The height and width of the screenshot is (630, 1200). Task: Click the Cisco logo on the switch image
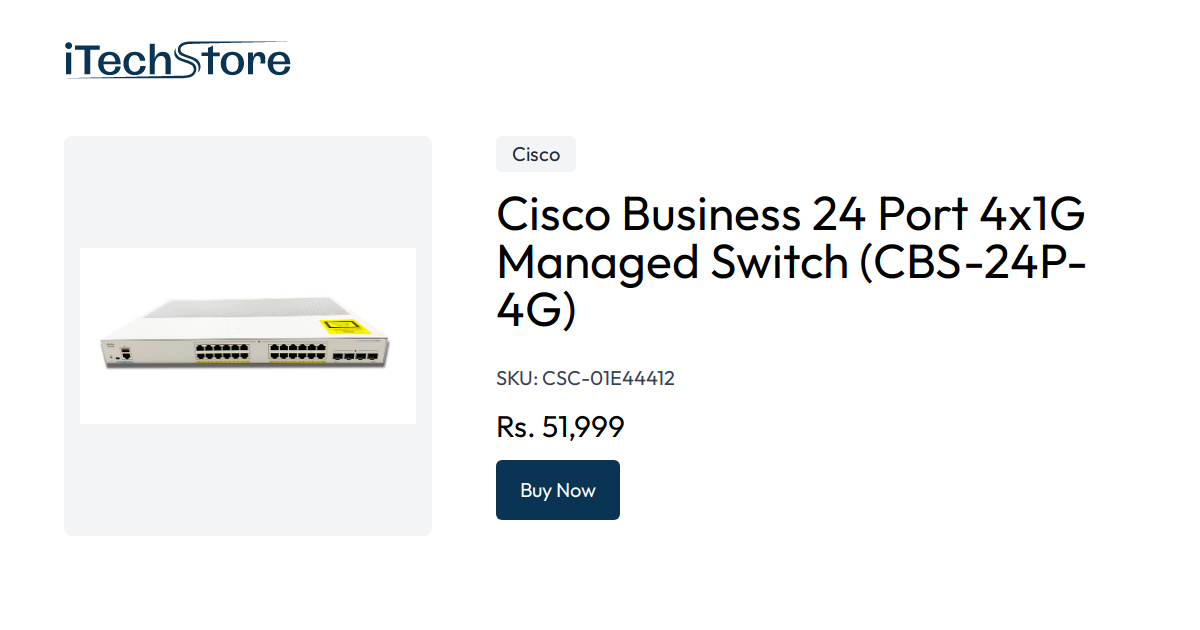113,347
